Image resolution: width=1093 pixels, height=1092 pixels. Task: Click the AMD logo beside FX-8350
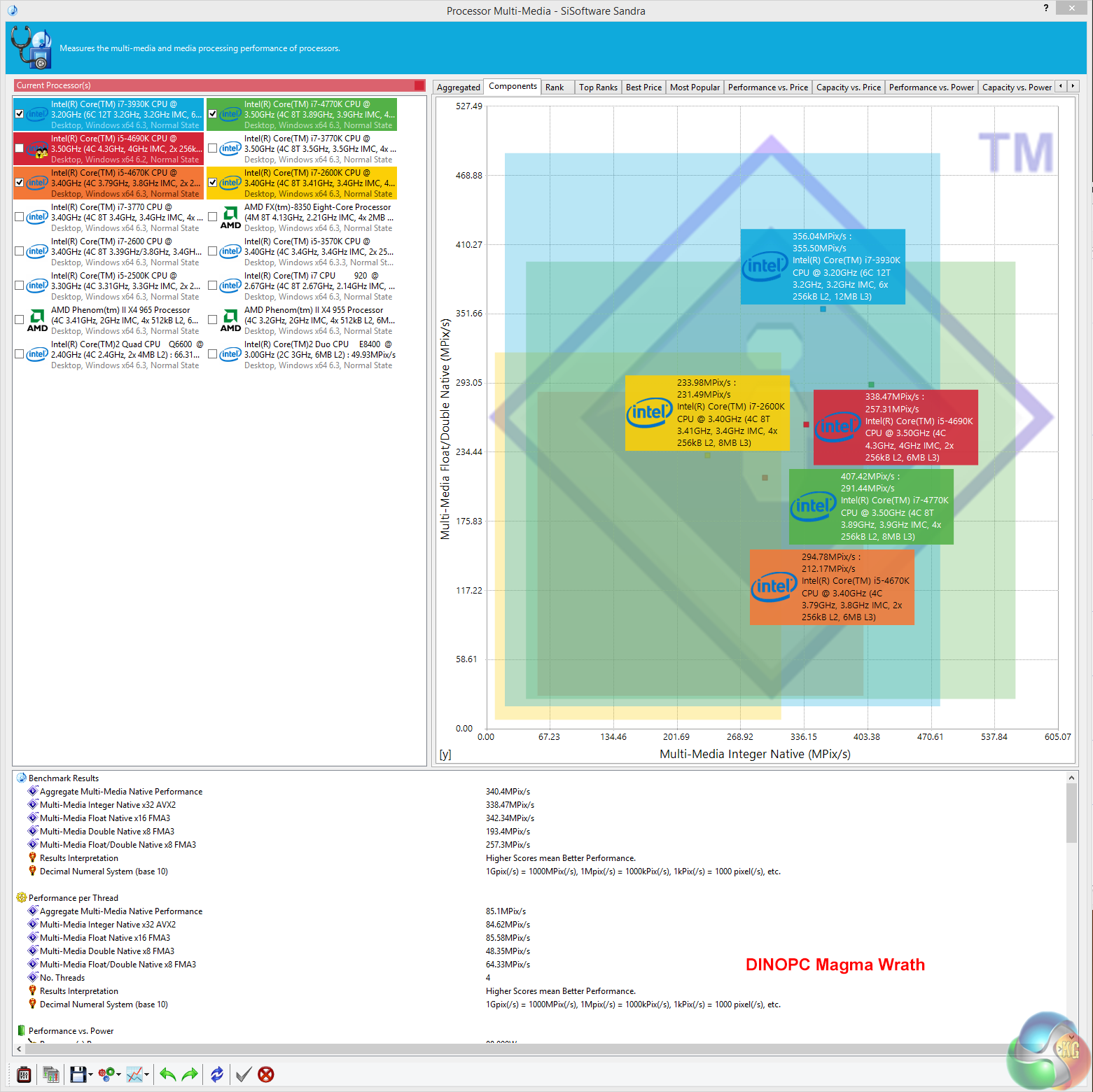(230, 218)
